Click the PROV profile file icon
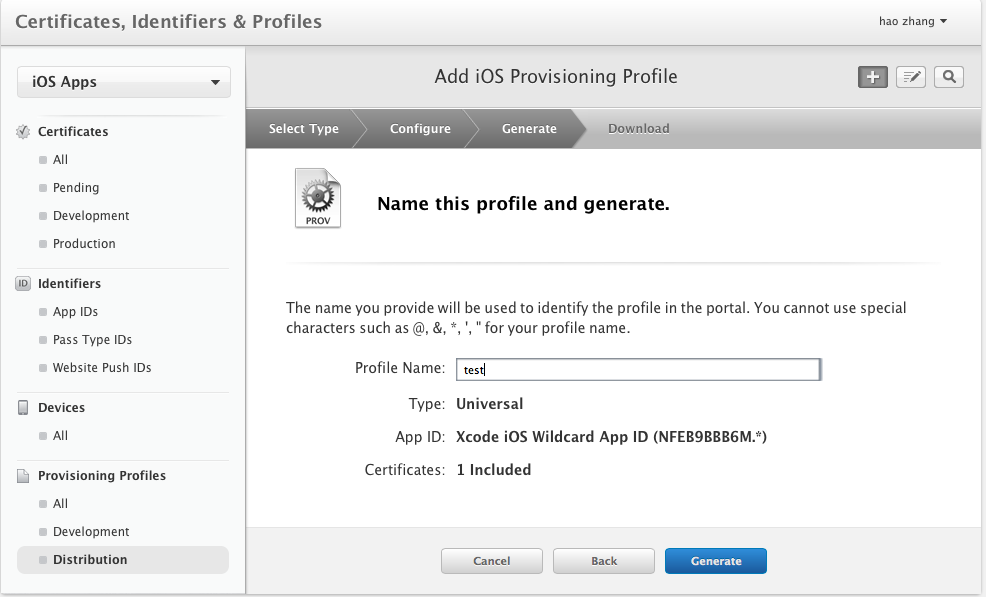The image size is (986, 597). click(x=317, y=198)
